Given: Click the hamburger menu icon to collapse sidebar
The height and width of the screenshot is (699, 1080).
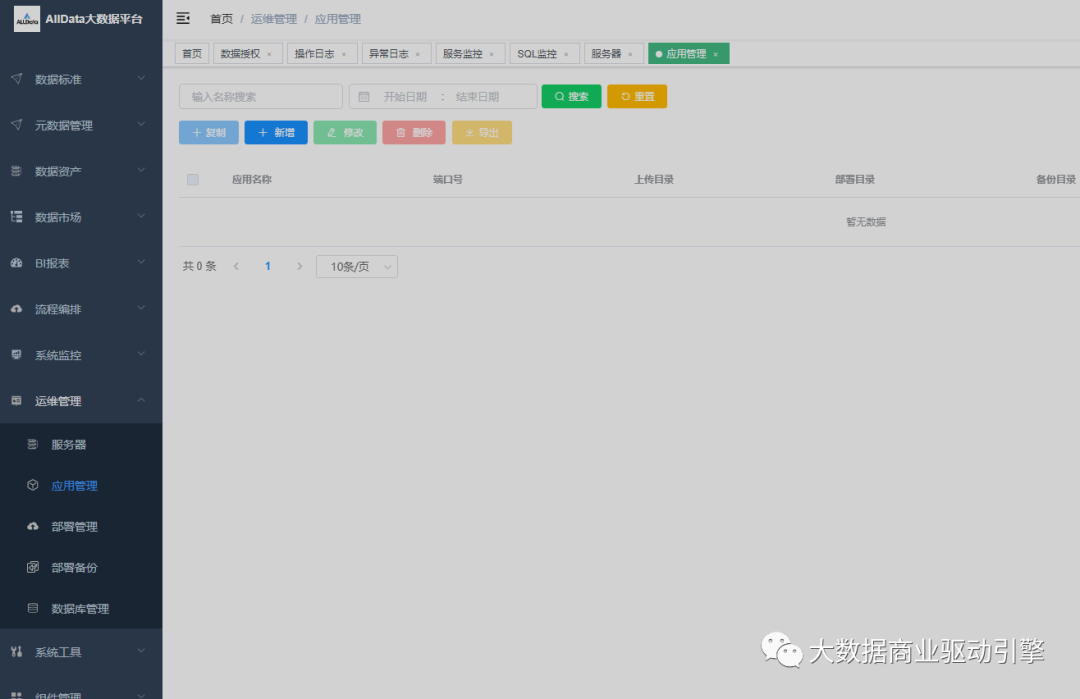Looking at the screenshot, I should (x=182, y=17).
